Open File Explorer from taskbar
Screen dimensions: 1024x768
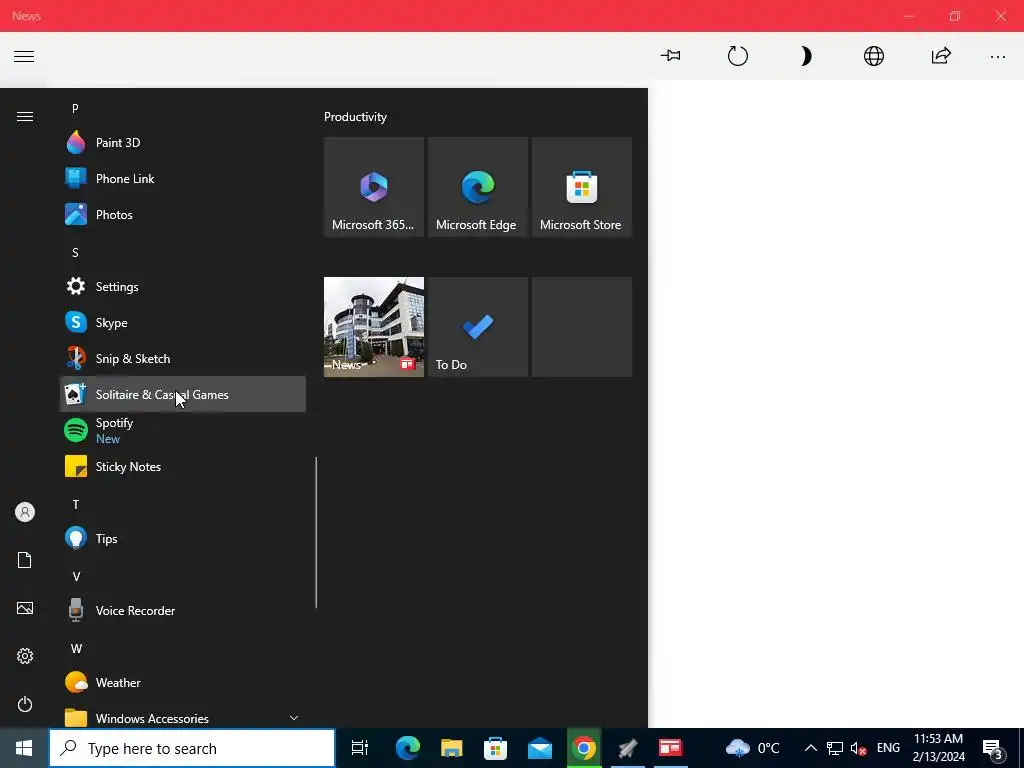tap(452, 748)
